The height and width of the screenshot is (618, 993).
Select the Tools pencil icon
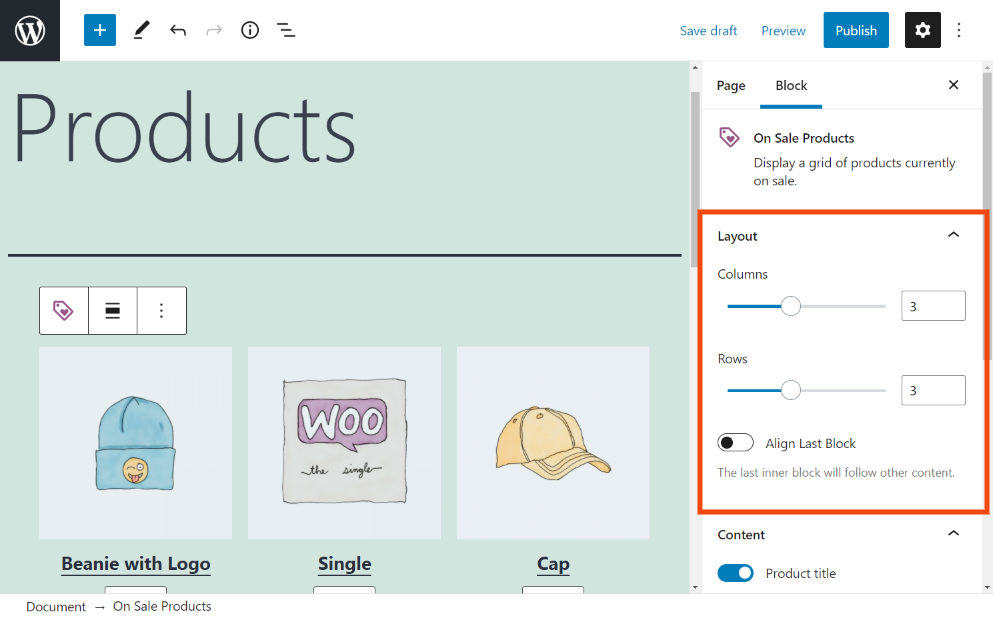(140, 30)
